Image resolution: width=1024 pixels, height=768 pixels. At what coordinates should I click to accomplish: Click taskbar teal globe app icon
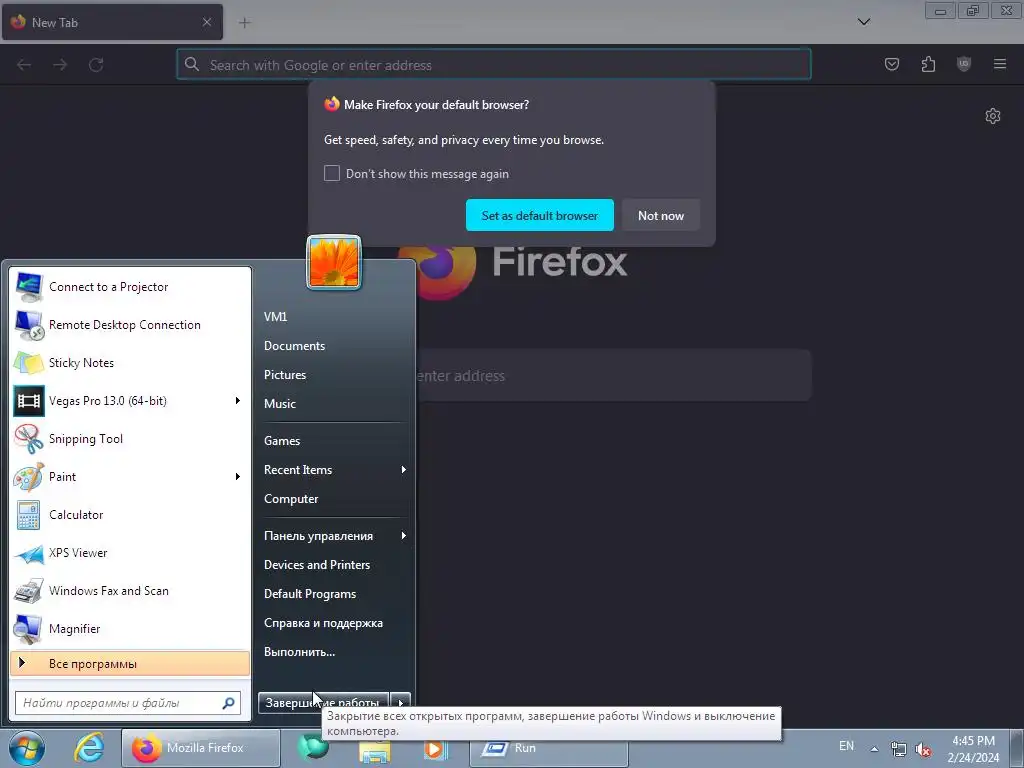tap(313, 747)
